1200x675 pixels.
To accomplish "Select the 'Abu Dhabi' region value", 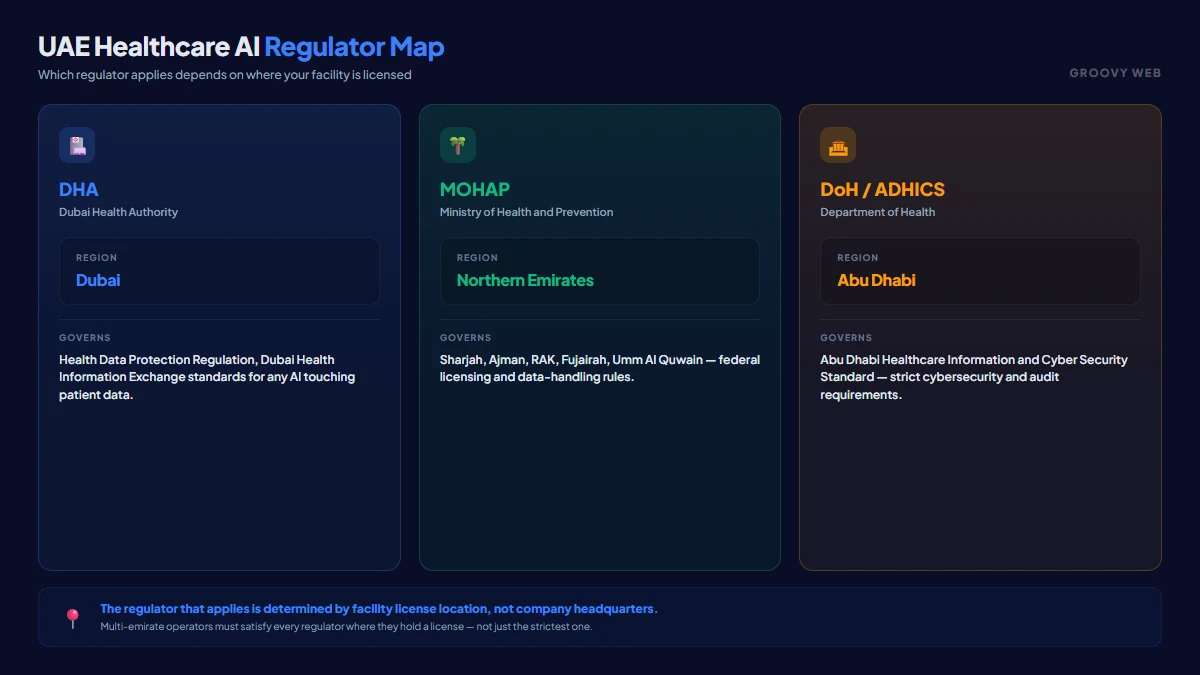I will point(876,280).
